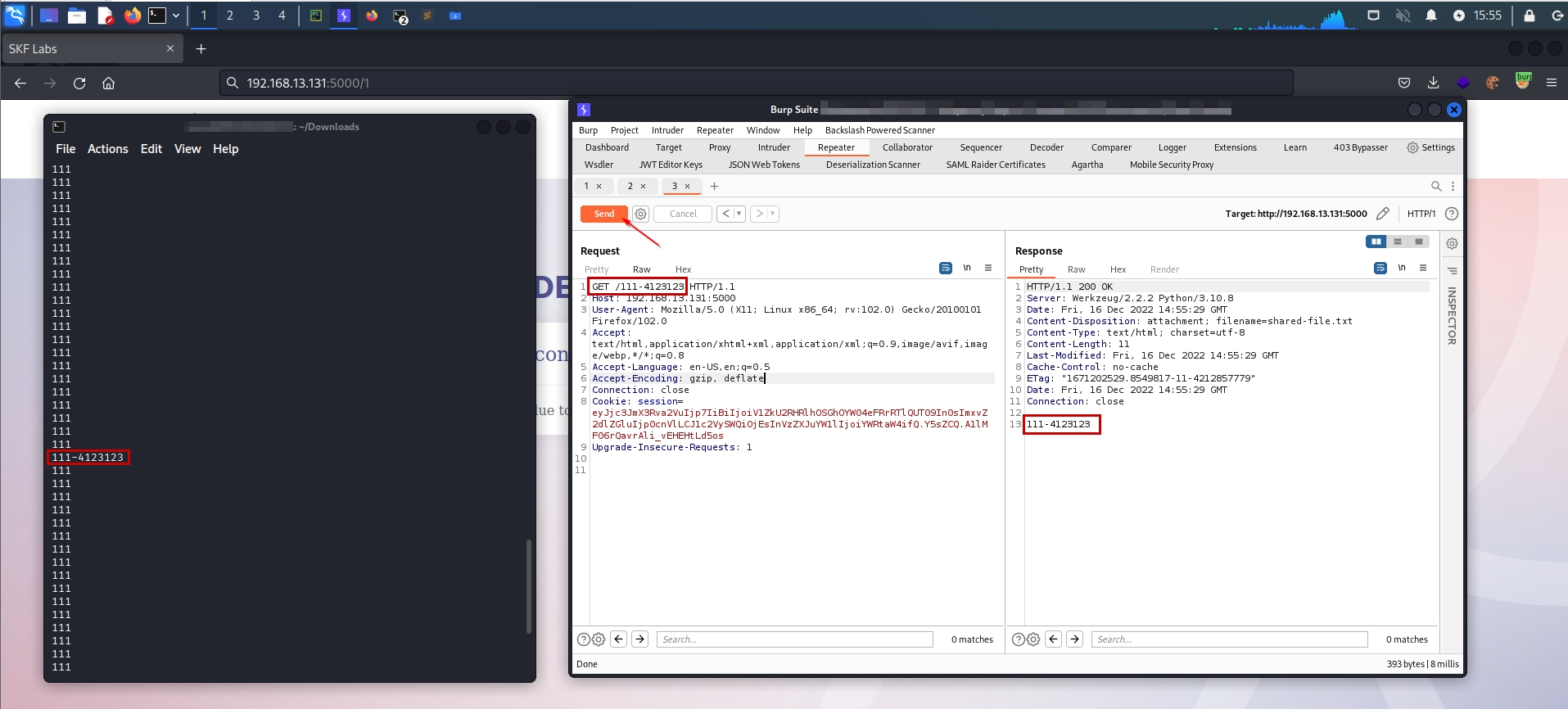Open the Intruder tab in Burp Suite

(774, 147)
